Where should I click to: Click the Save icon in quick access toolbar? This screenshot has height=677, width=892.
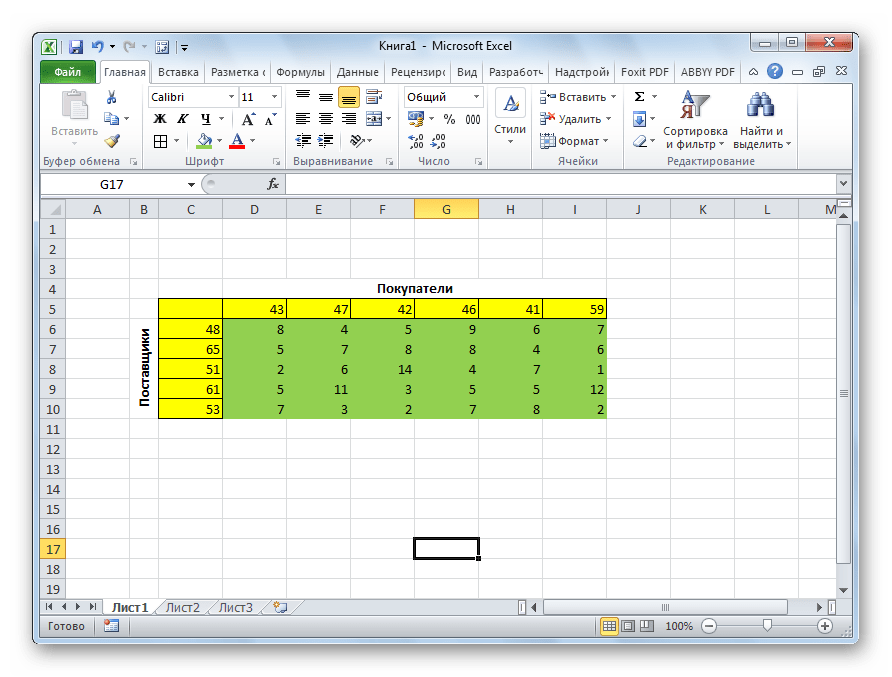(76, 47)
